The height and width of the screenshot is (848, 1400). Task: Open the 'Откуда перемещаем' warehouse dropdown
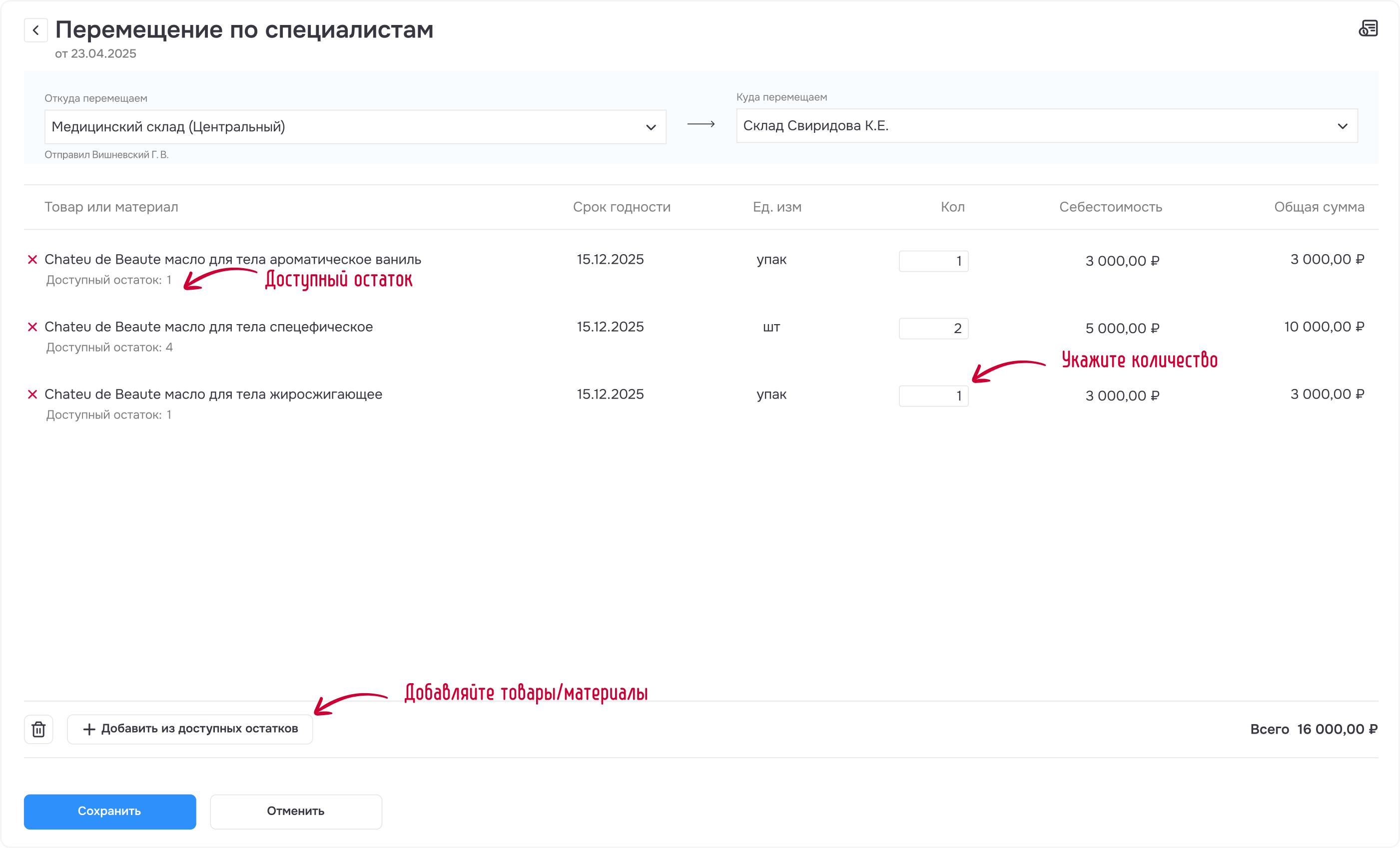click(x=355, y=127)
